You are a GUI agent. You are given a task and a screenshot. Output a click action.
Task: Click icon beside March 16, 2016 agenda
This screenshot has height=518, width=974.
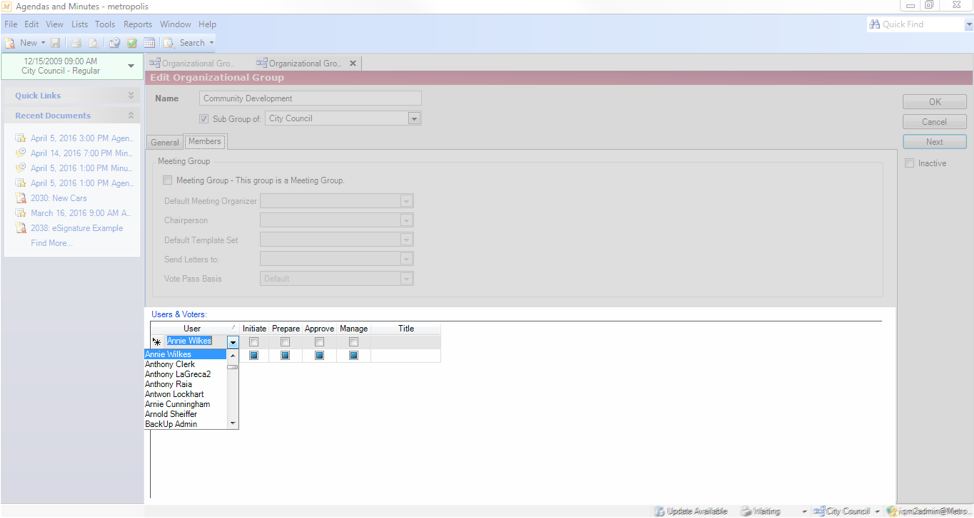[x=20, y=213]
